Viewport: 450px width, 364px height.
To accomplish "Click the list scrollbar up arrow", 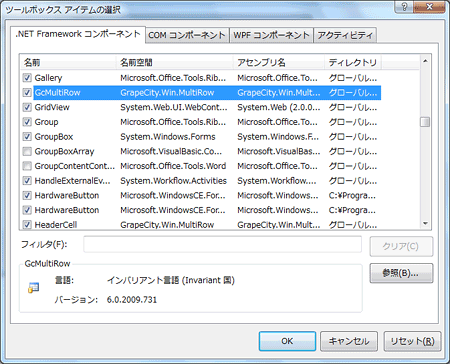I will pos(425,61).
